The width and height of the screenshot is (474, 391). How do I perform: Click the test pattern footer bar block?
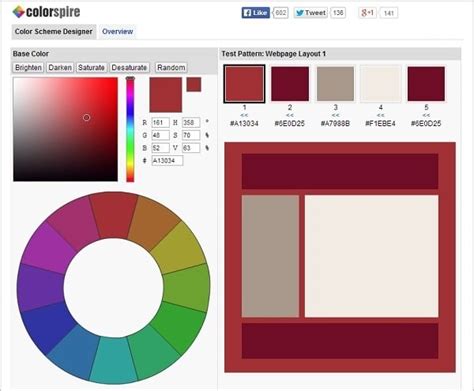(340, 341)
